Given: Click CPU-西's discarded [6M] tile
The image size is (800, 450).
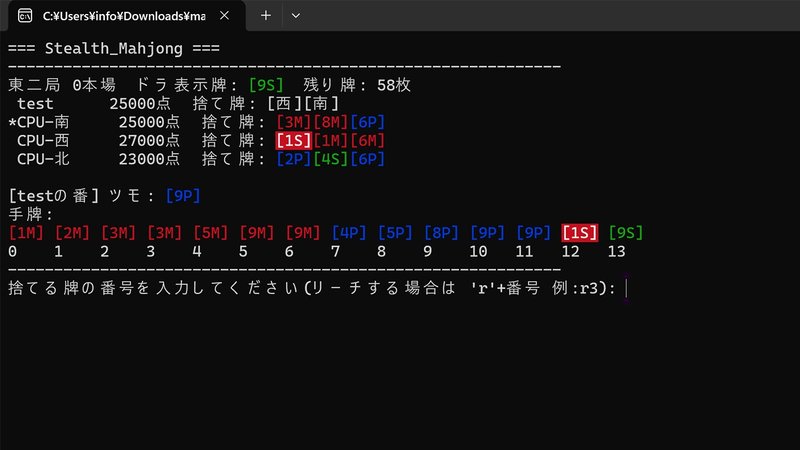Looking at the screenshot, I should pyautogui.click(x=367, y=141).
